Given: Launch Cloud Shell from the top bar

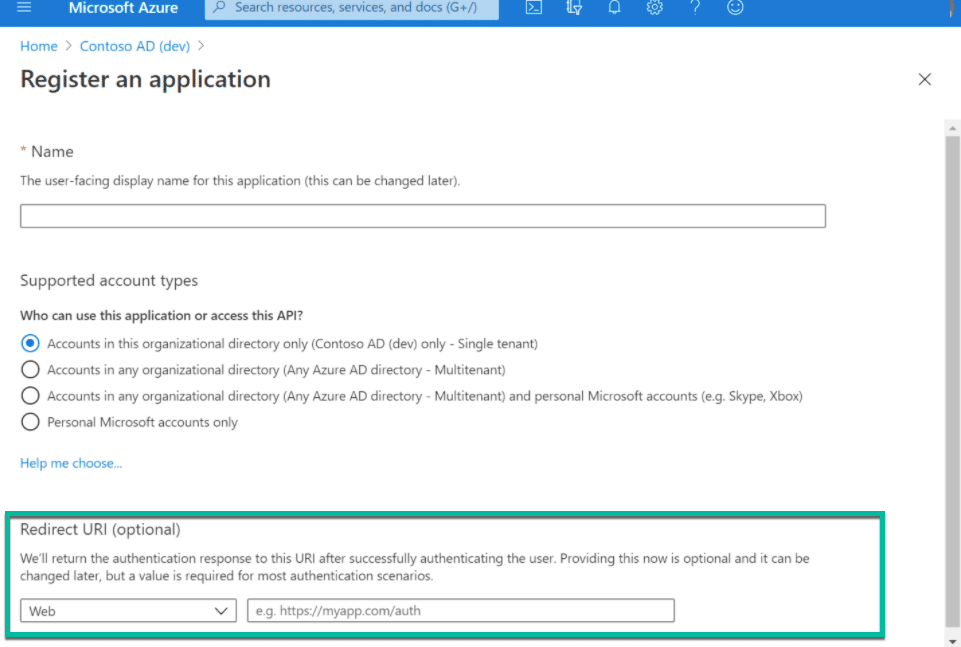Looking at the screenshot, I should (534, 7).
